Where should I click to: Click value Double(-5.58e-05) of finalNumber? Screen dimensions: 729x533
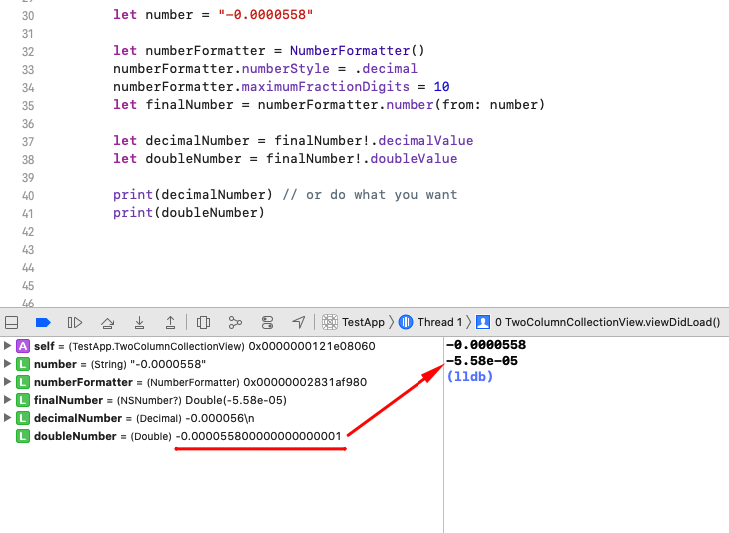click(236, 400)
